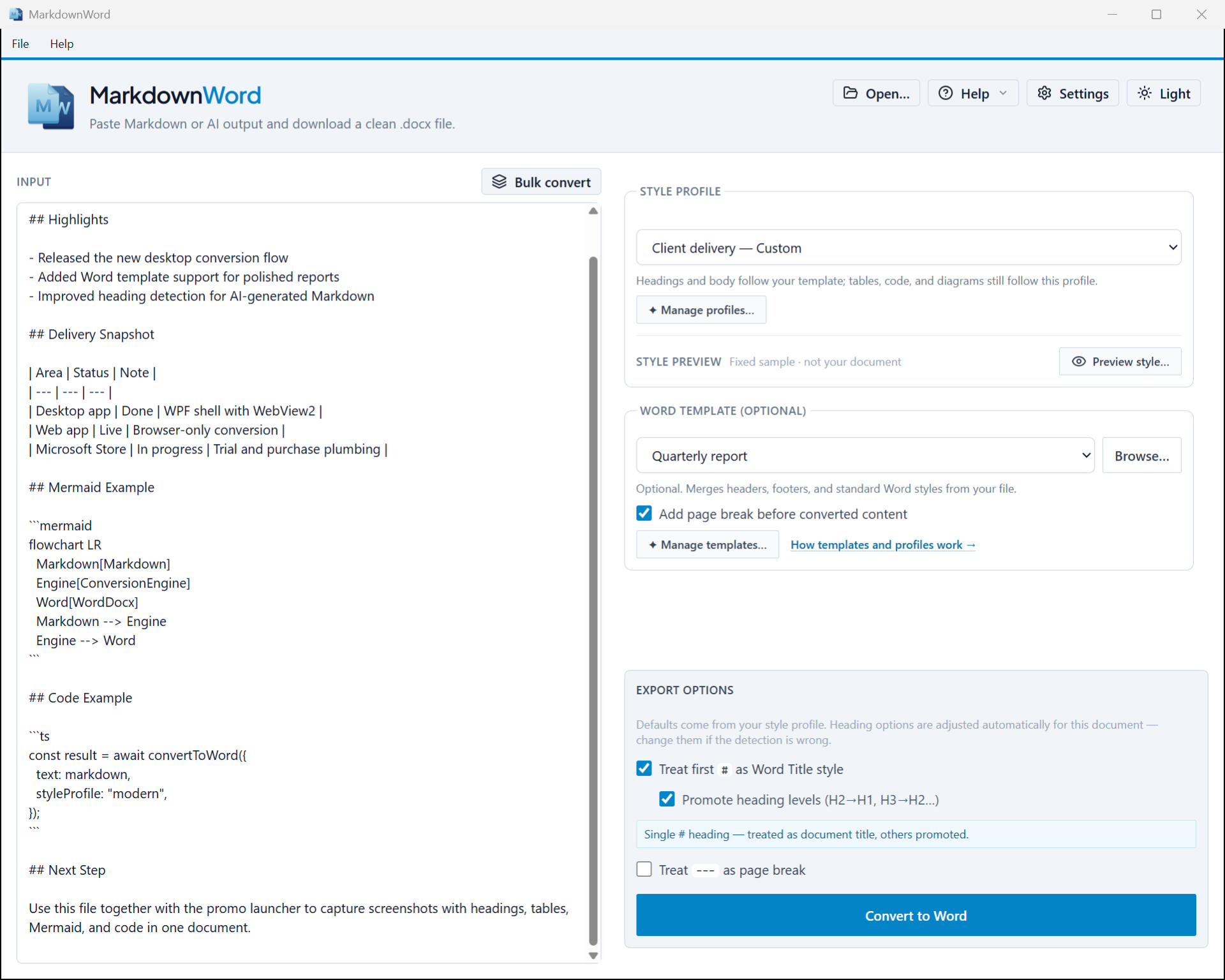1225x980 pixels.
Task: Click the input scrollbar up arrow
Action: (x=593, y=211)
